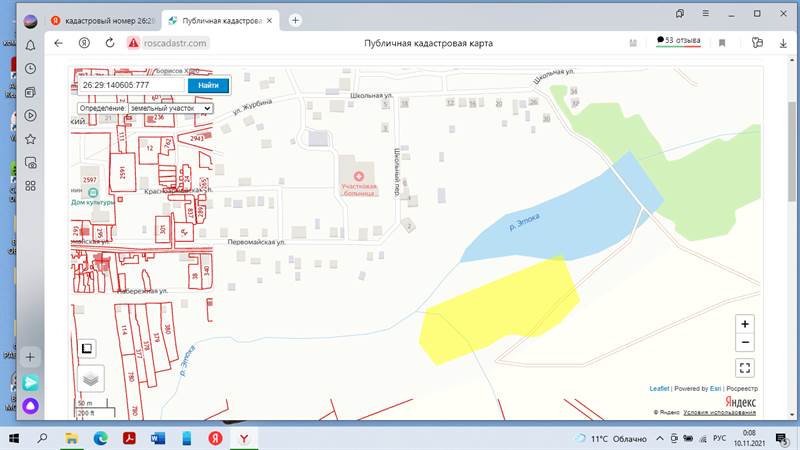
Task: Toggle reader mode icon in address bar
Action: pyautogui.click(x=632, y=43)
